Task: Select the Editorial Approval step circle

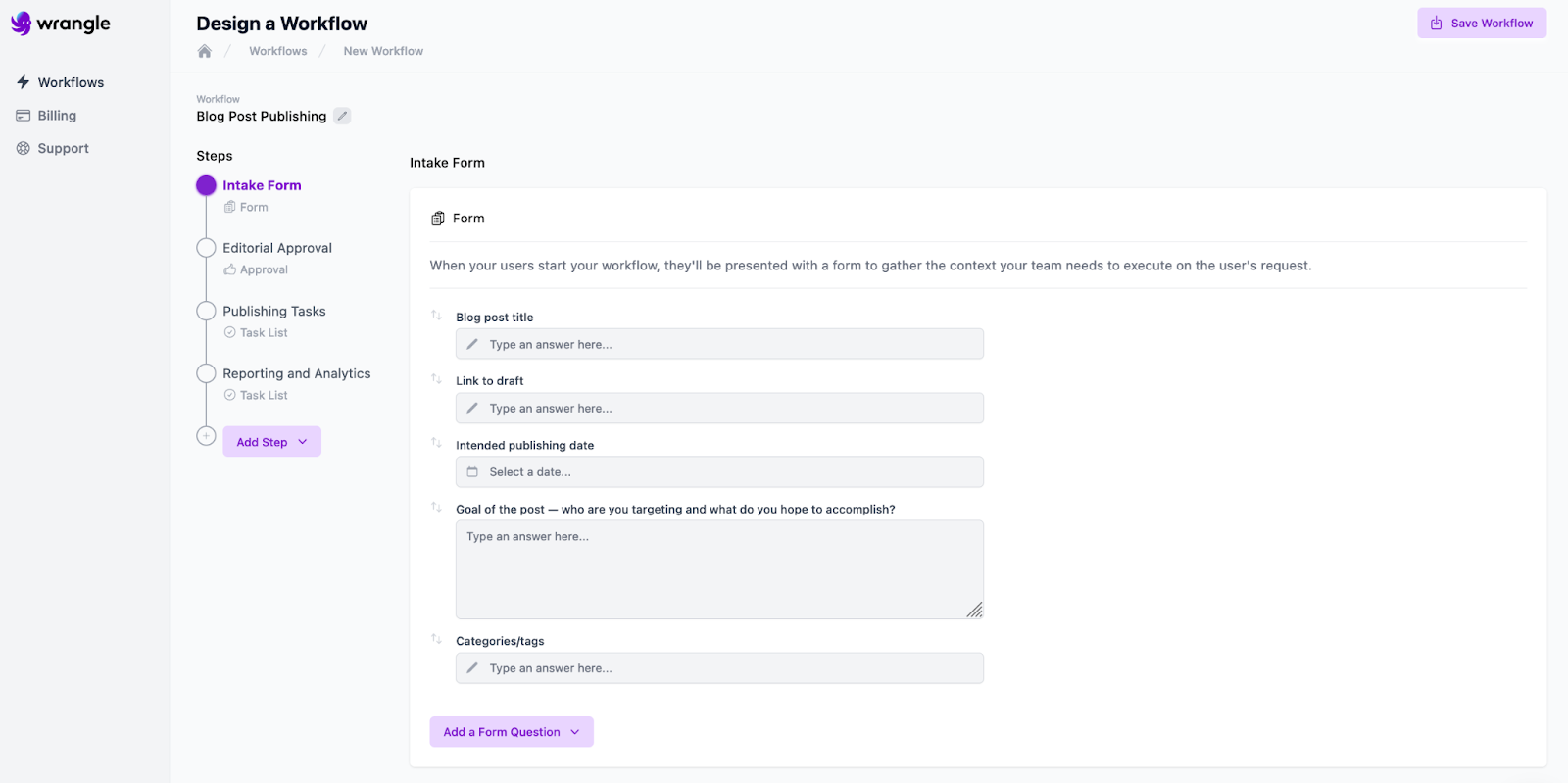Action: click(x=206, y=248)
